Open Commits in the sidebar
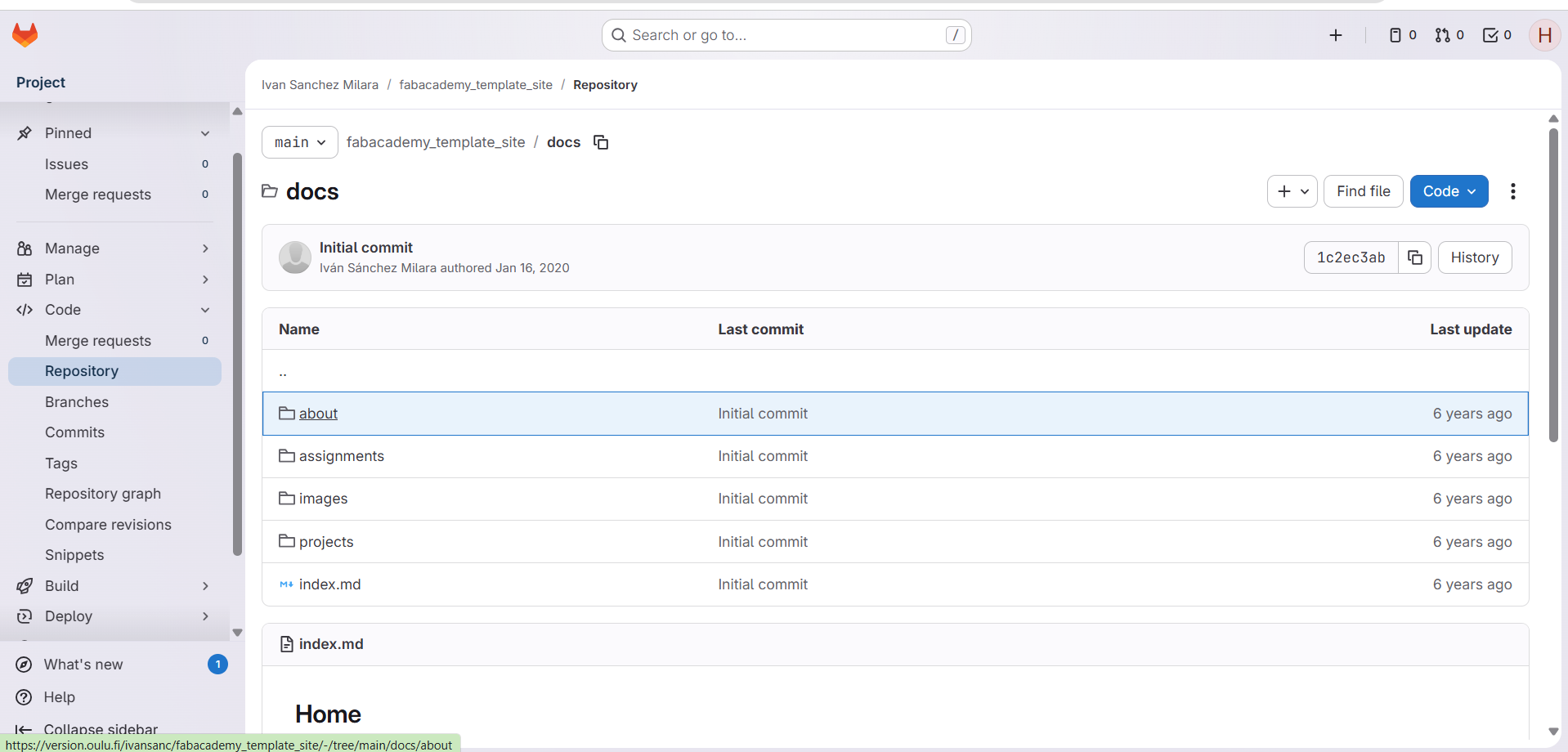 pyautogui.click(x=74, y=432)
